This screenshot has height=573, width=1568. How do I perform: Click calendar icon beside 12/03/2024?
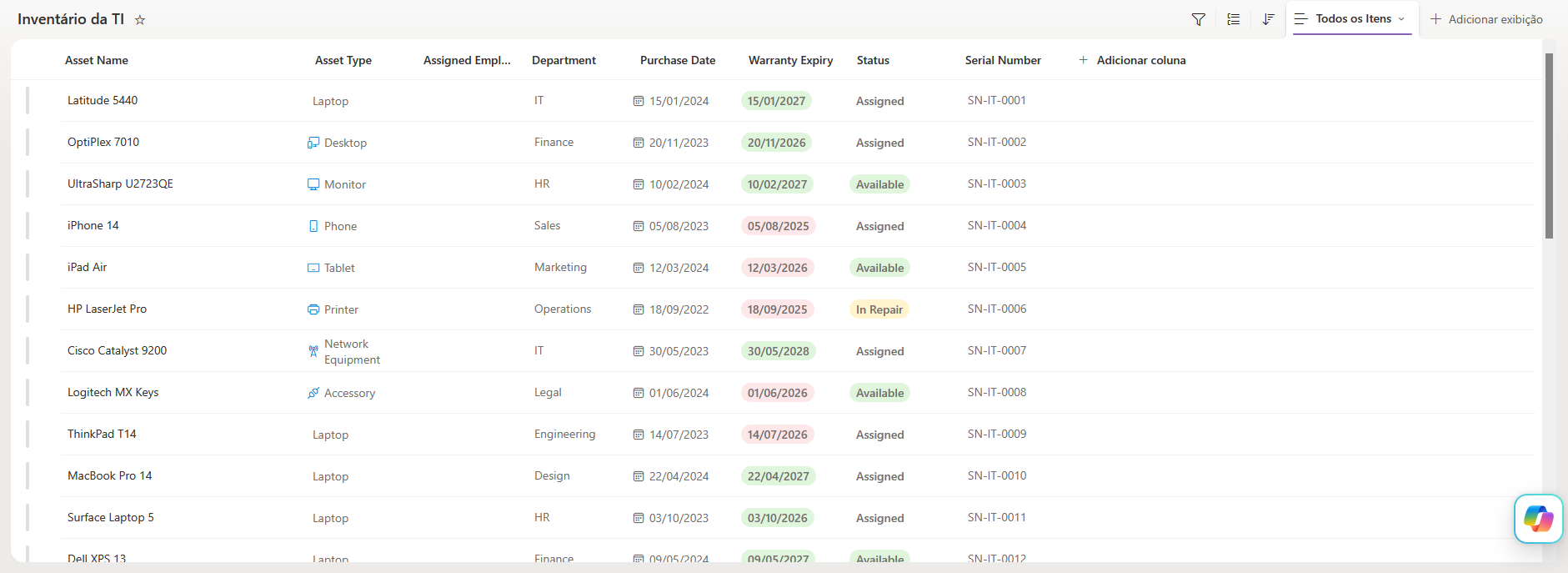pos(639,268)
